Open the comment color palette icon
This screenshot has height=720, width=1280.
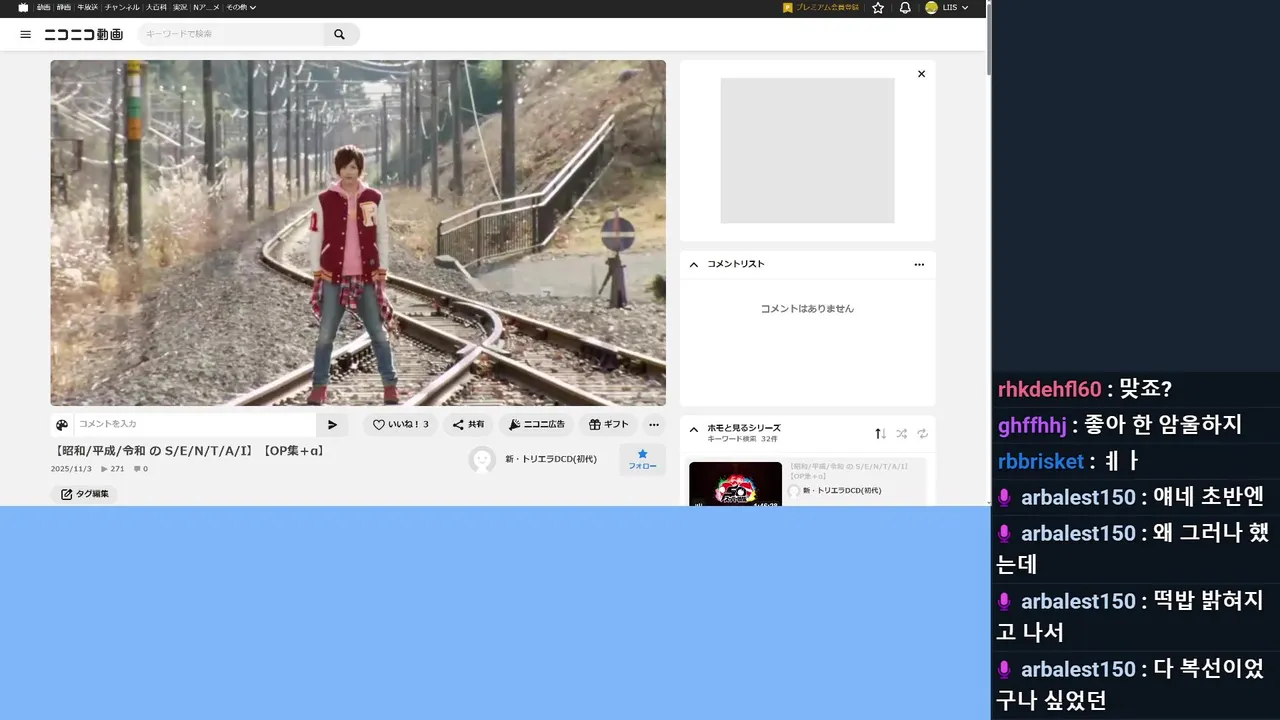pos(62,424)
